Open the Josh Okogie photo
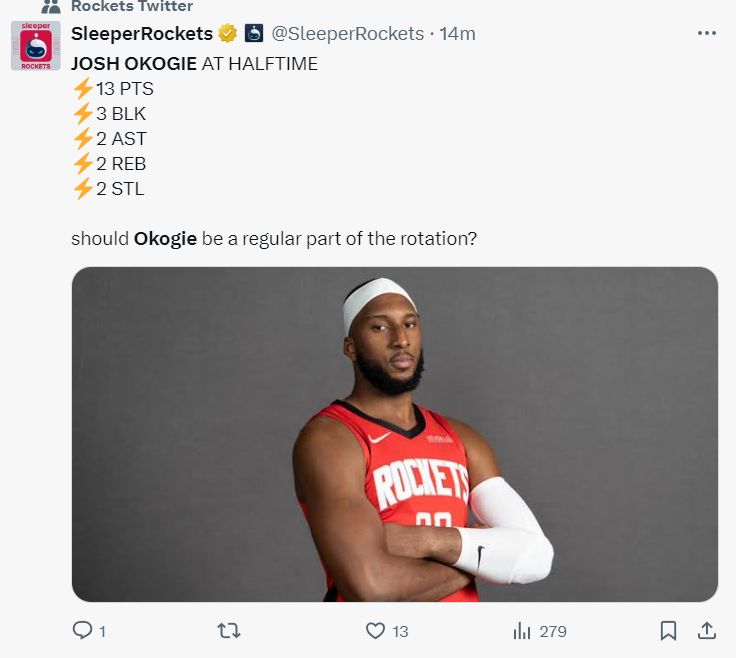 click(x=394, y=434)
